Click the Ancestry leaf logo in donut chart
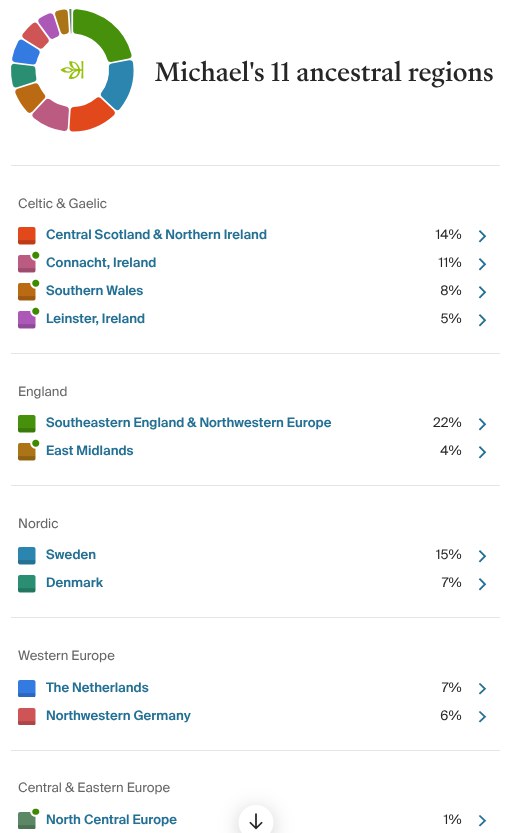506x833 pixels. 72,70
